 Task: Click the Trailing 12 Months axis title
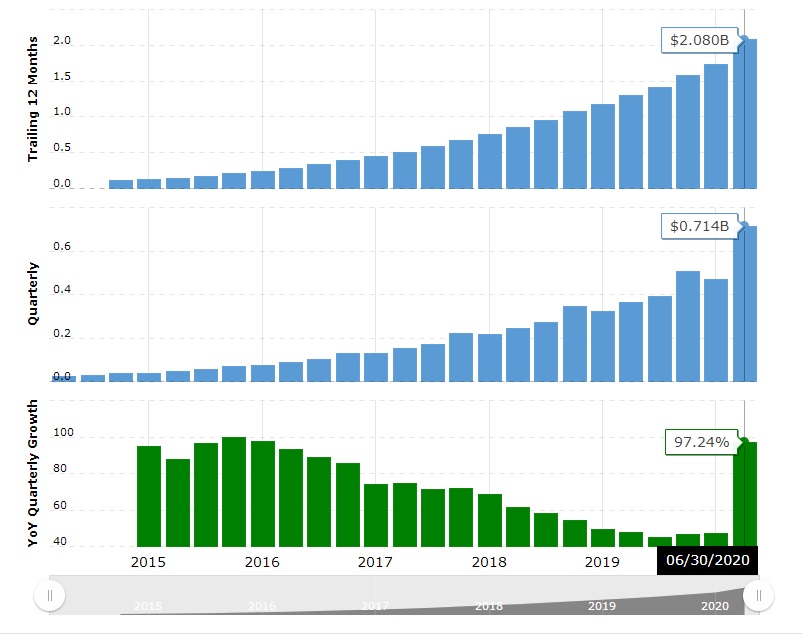coord(33,99)
